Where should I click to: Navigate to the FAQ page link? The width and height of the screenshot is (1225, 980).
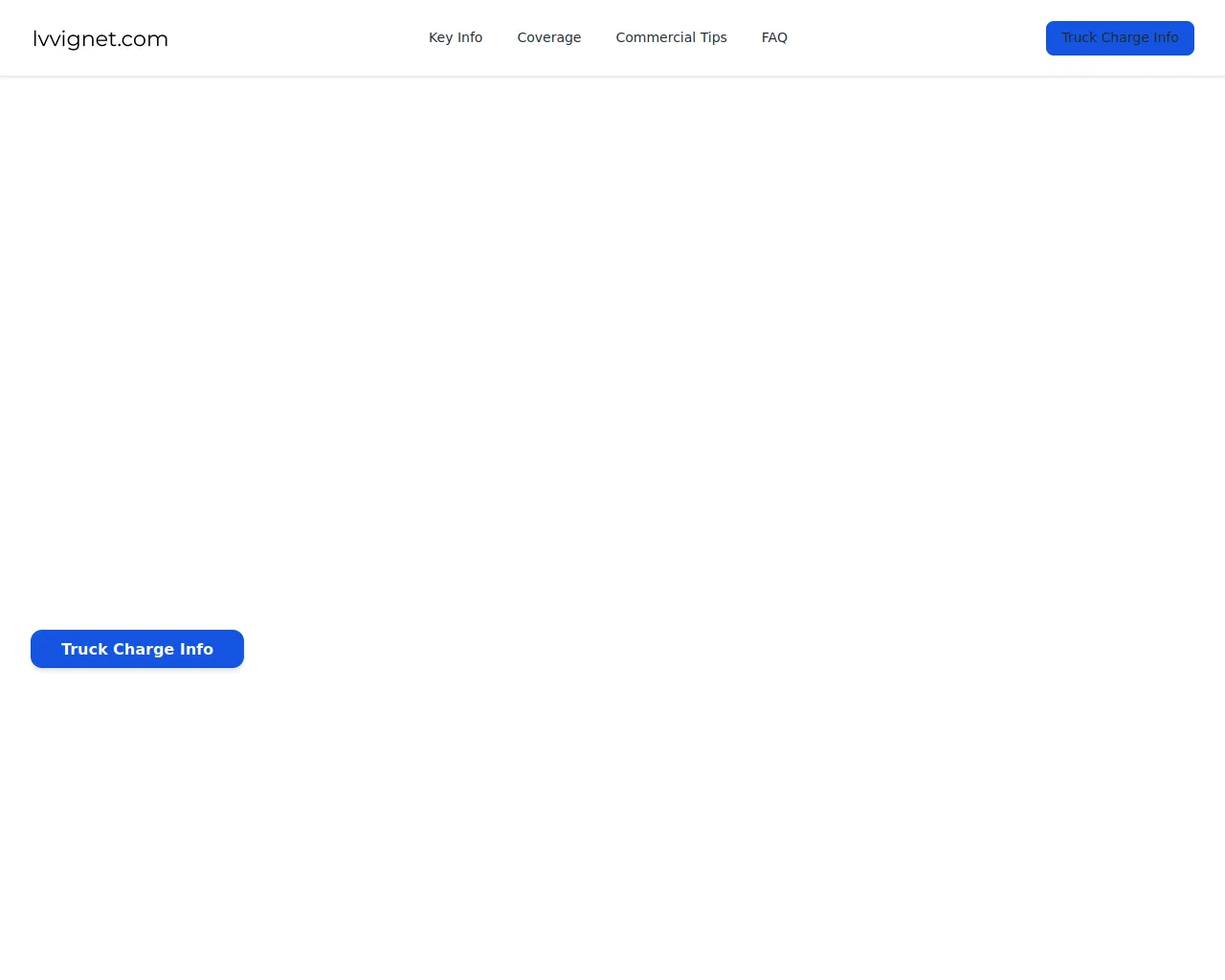(774, 37)
